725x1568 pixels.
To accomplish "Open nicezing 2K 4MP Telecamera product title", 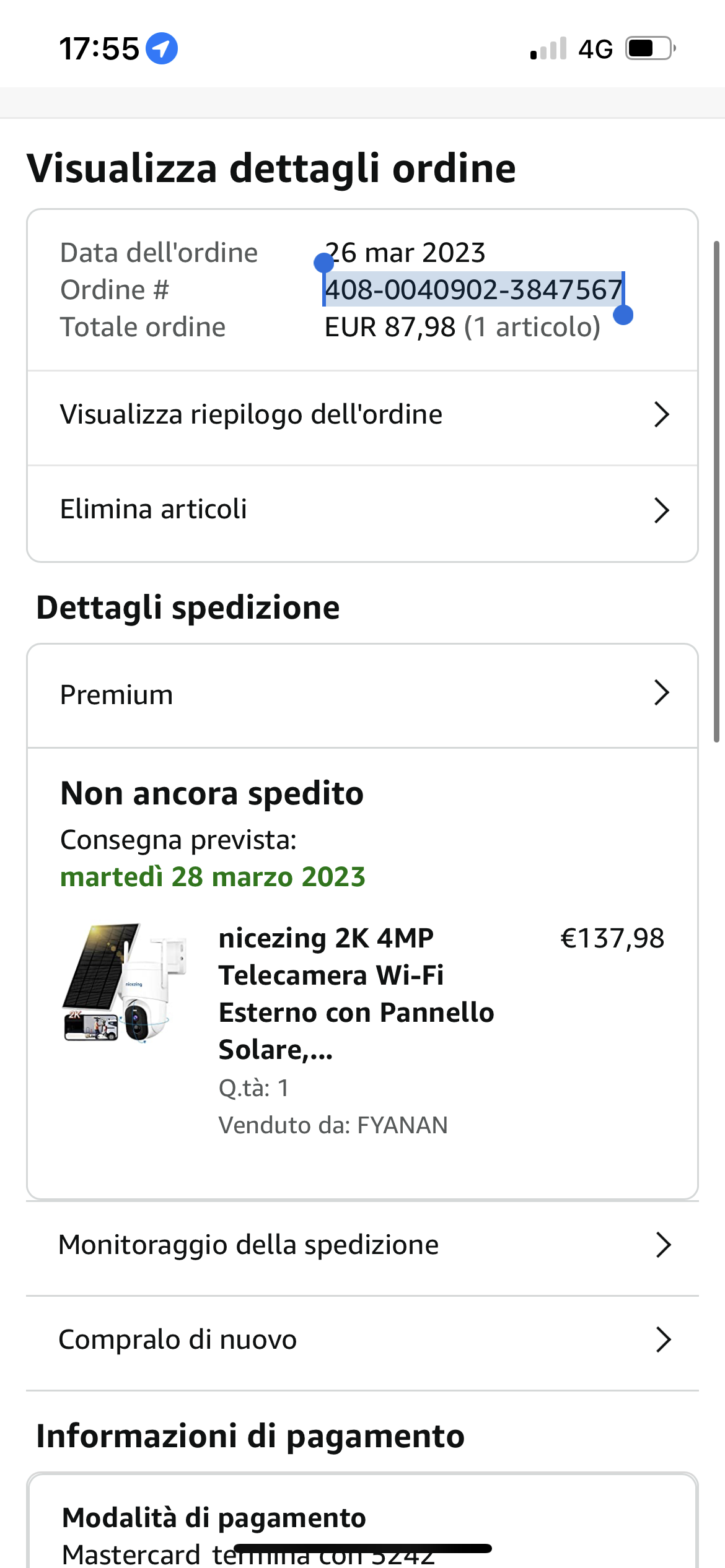I will [x=356, y=993].
